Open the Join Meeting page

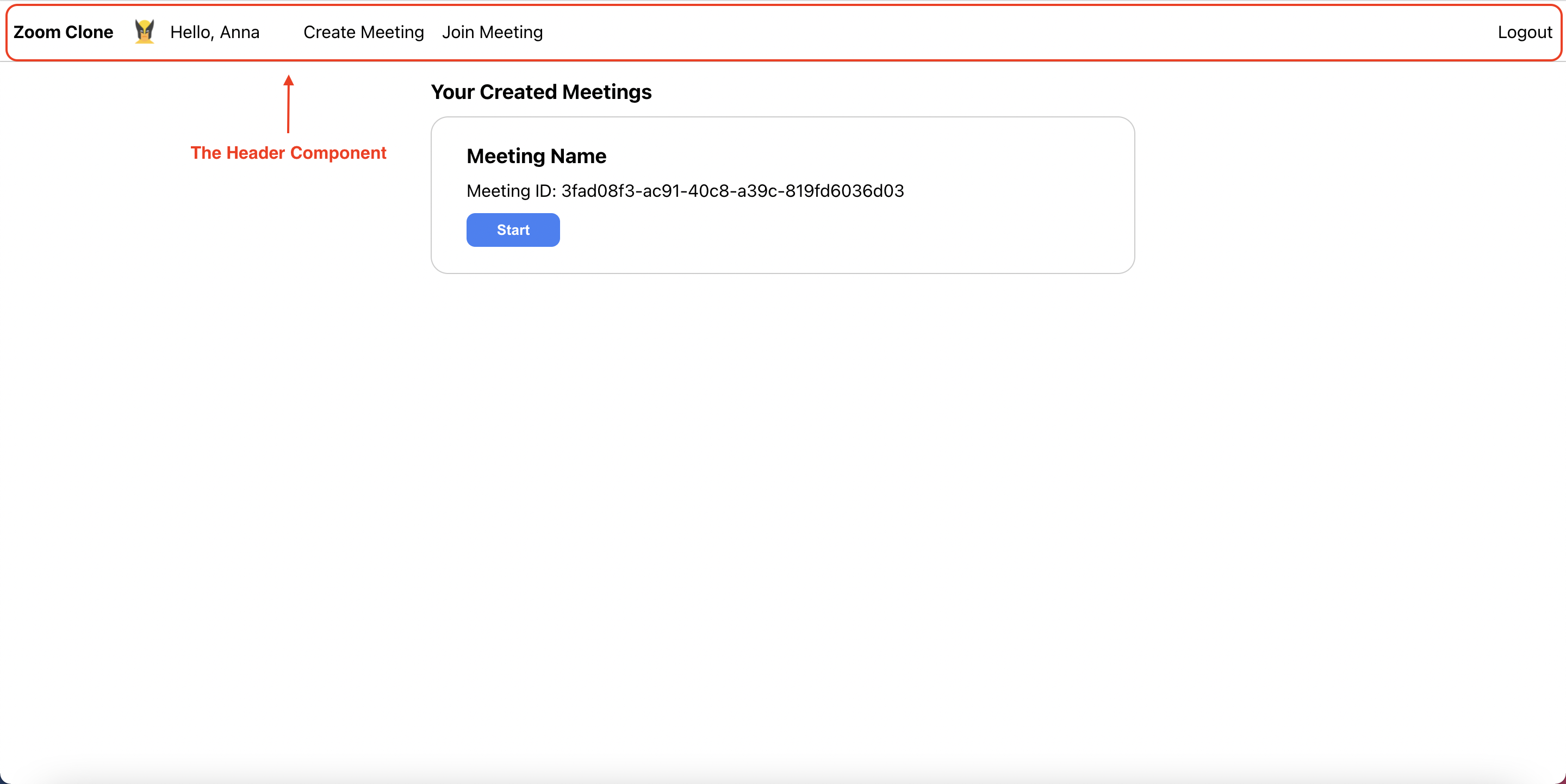point(493,32)
